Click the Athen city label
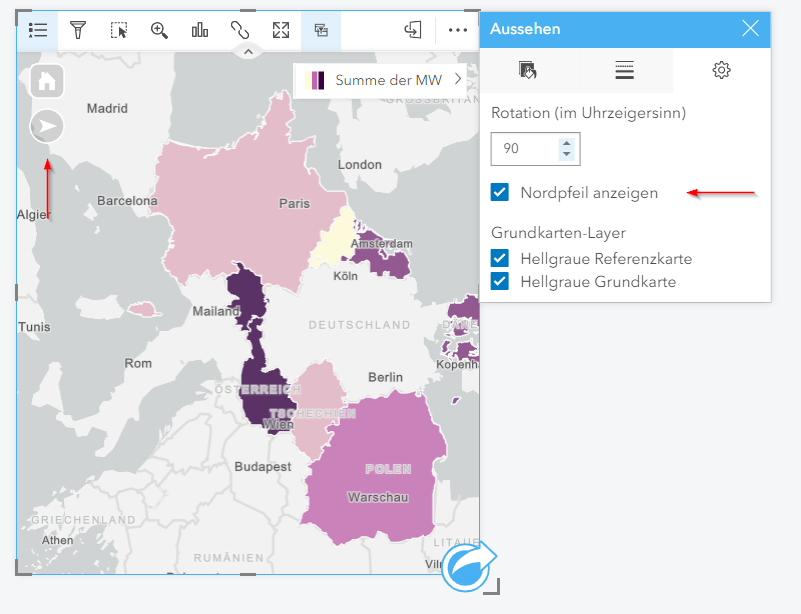 tap(58, 540)
